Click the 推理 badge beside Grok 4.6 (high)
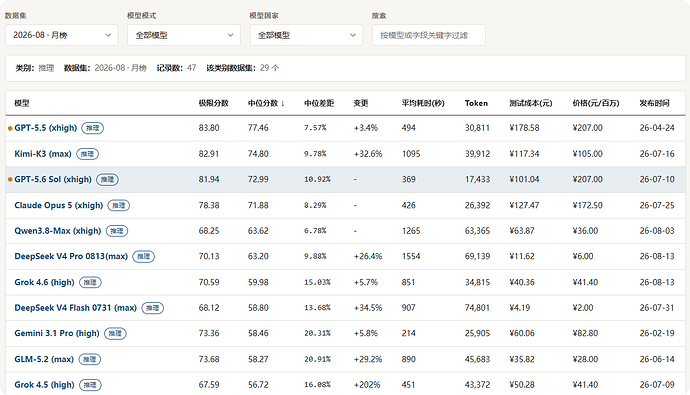 90,282
